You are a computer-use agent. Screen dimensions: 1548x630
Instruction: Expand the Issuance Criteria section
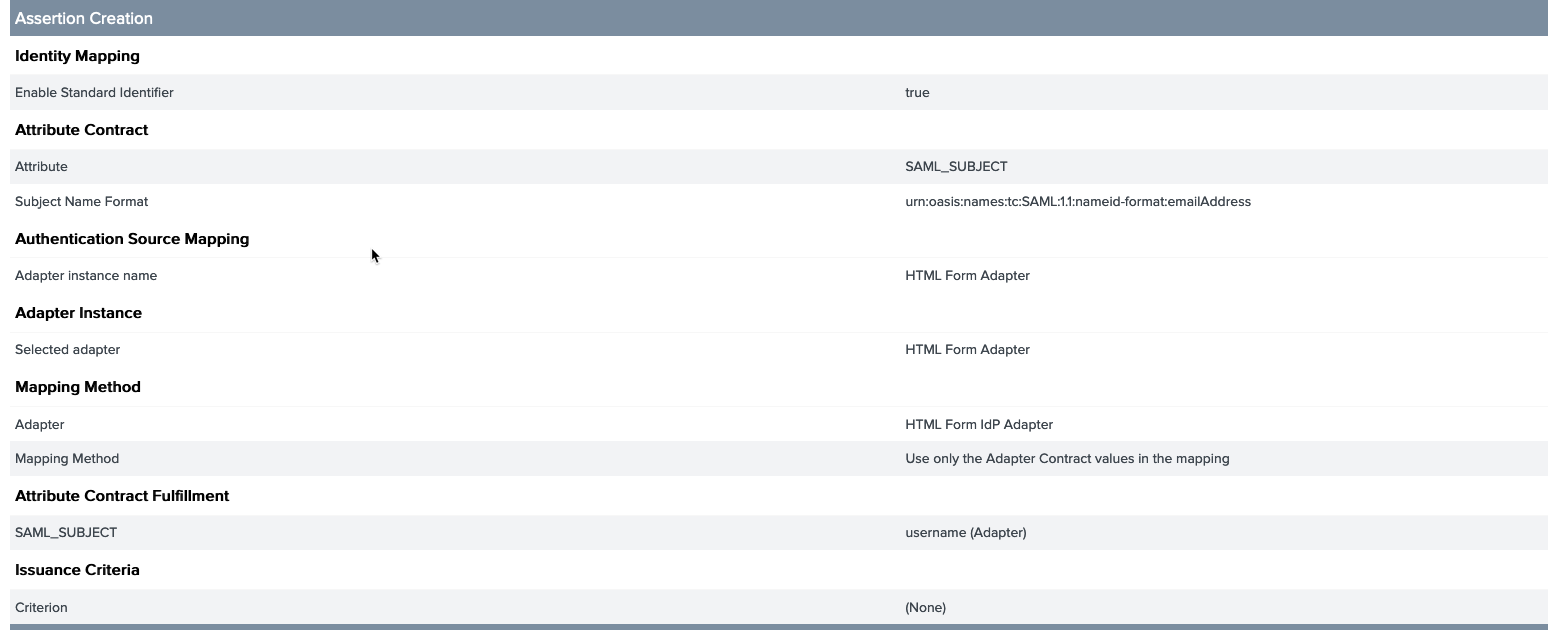coord(77,570)
